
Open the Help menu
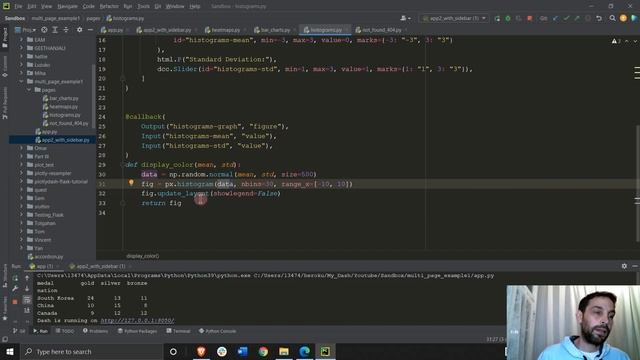(x=195, y=7)
